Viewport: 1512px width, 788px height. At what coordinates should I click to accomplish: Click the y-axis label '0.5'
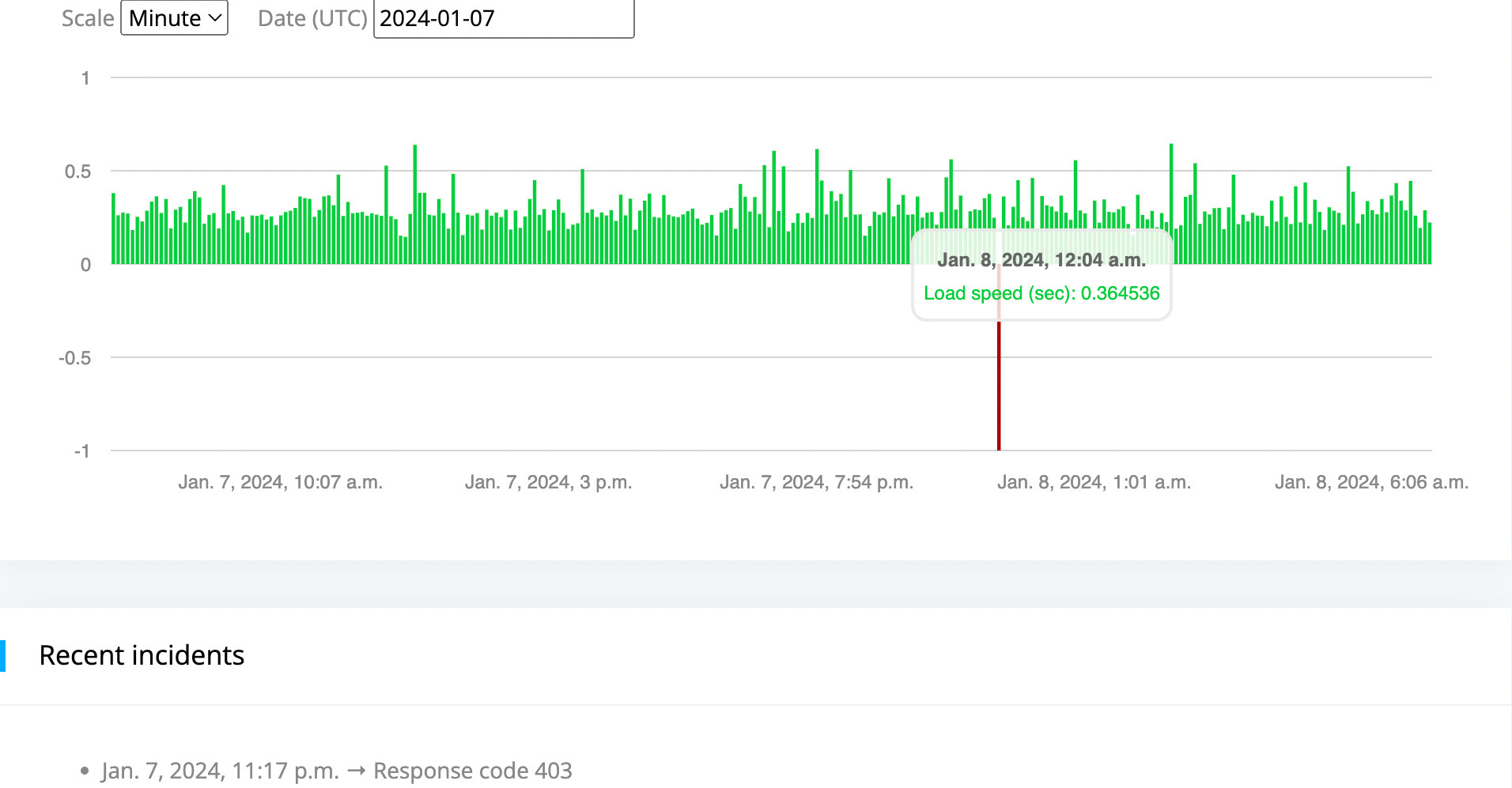coord(77,172)
